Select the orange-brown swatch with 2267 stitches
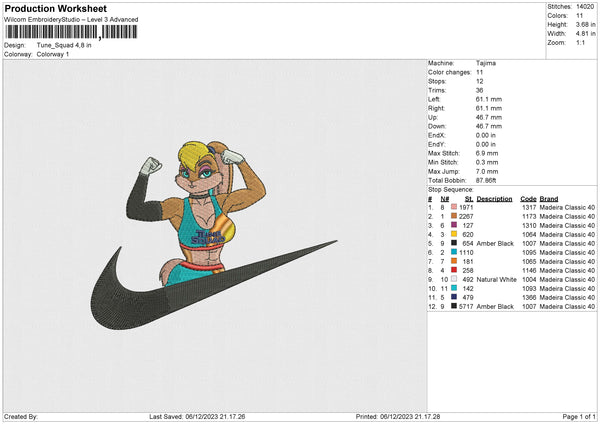This screenshot has height=424, width=600. tap(454, 216)
